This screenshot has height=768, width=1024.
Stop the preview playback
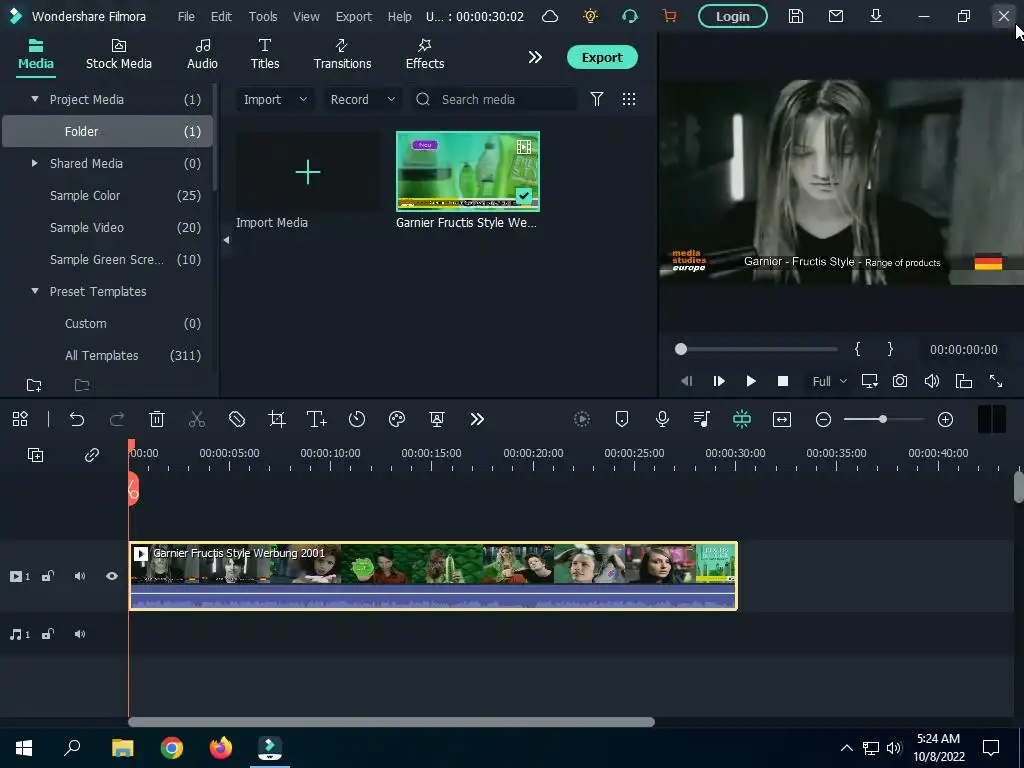[782, 381]
